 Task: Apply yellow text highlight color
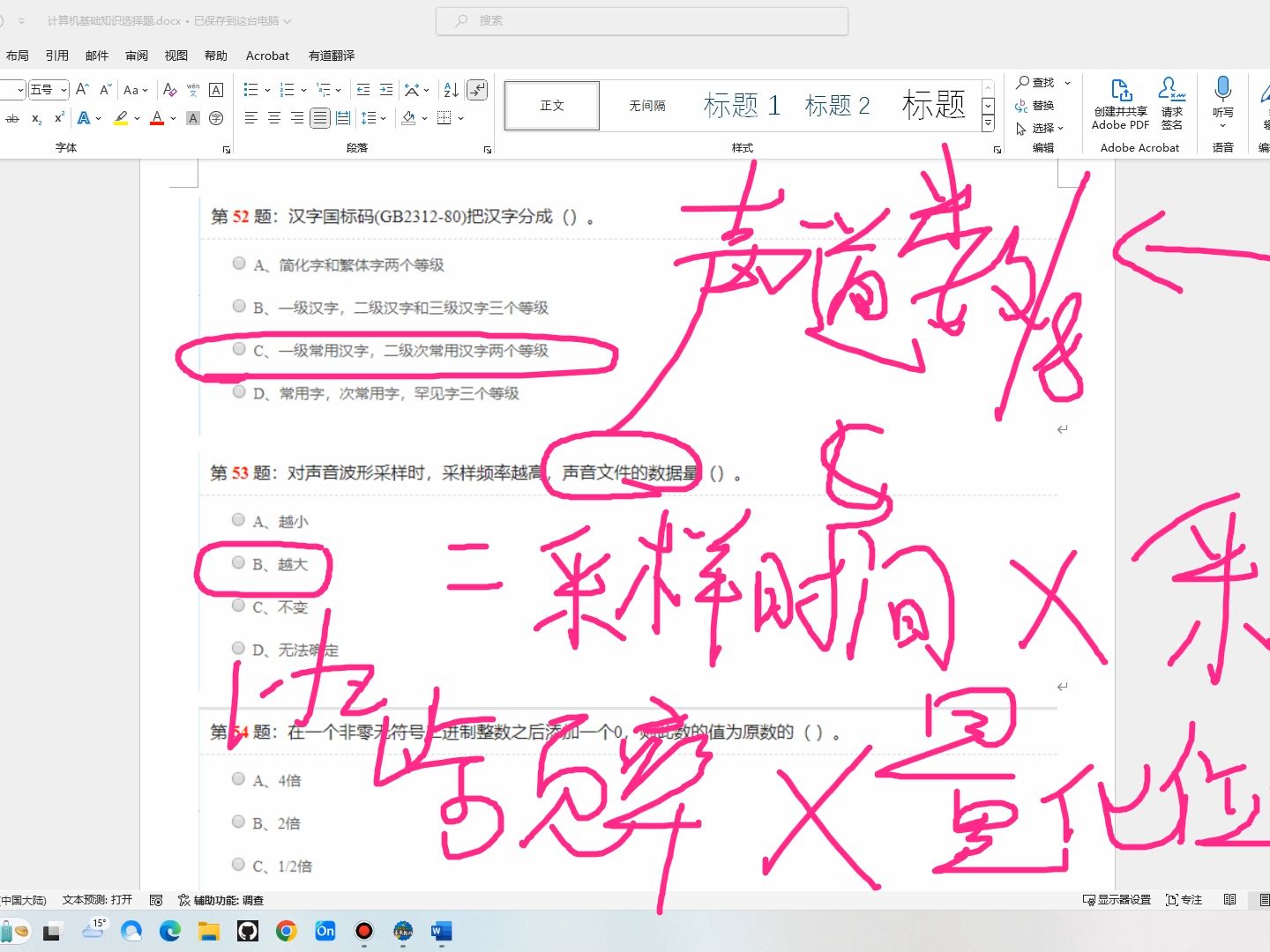coord(121,118)
